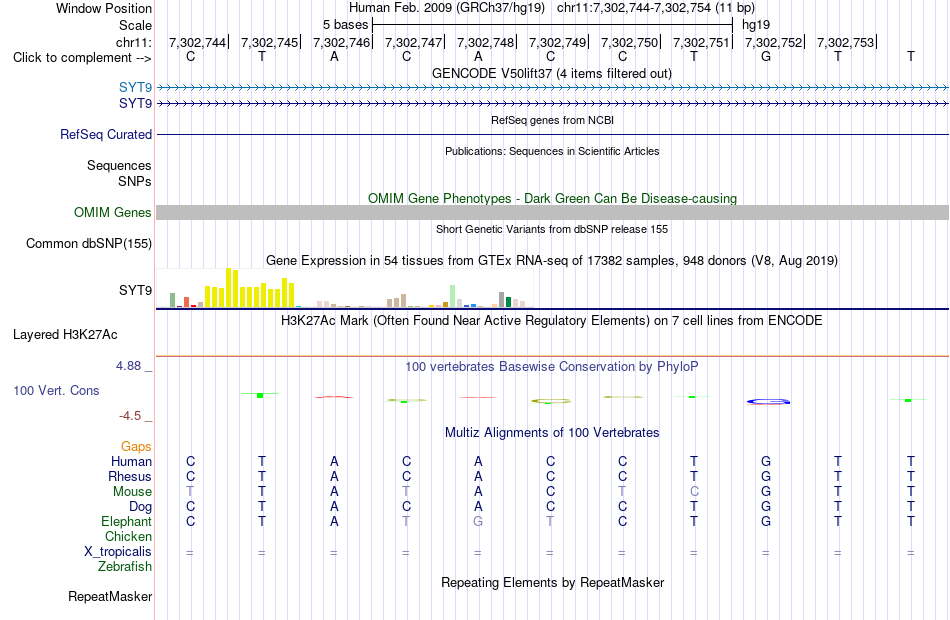
Task: Click the 7,302,744 position on the chr11 ruler
Action: tap(198, 42)
